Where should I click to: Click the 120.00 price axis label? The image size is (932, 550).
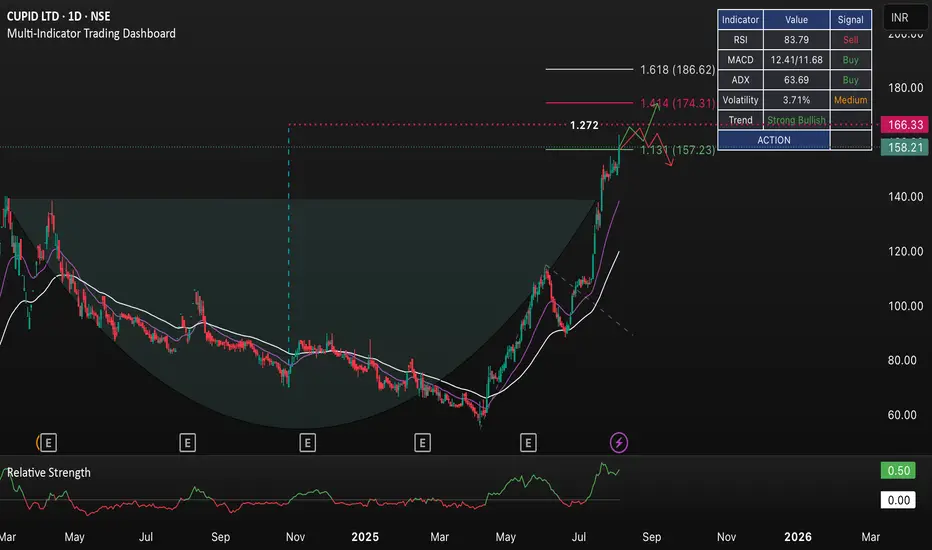[x=905, y=252]
